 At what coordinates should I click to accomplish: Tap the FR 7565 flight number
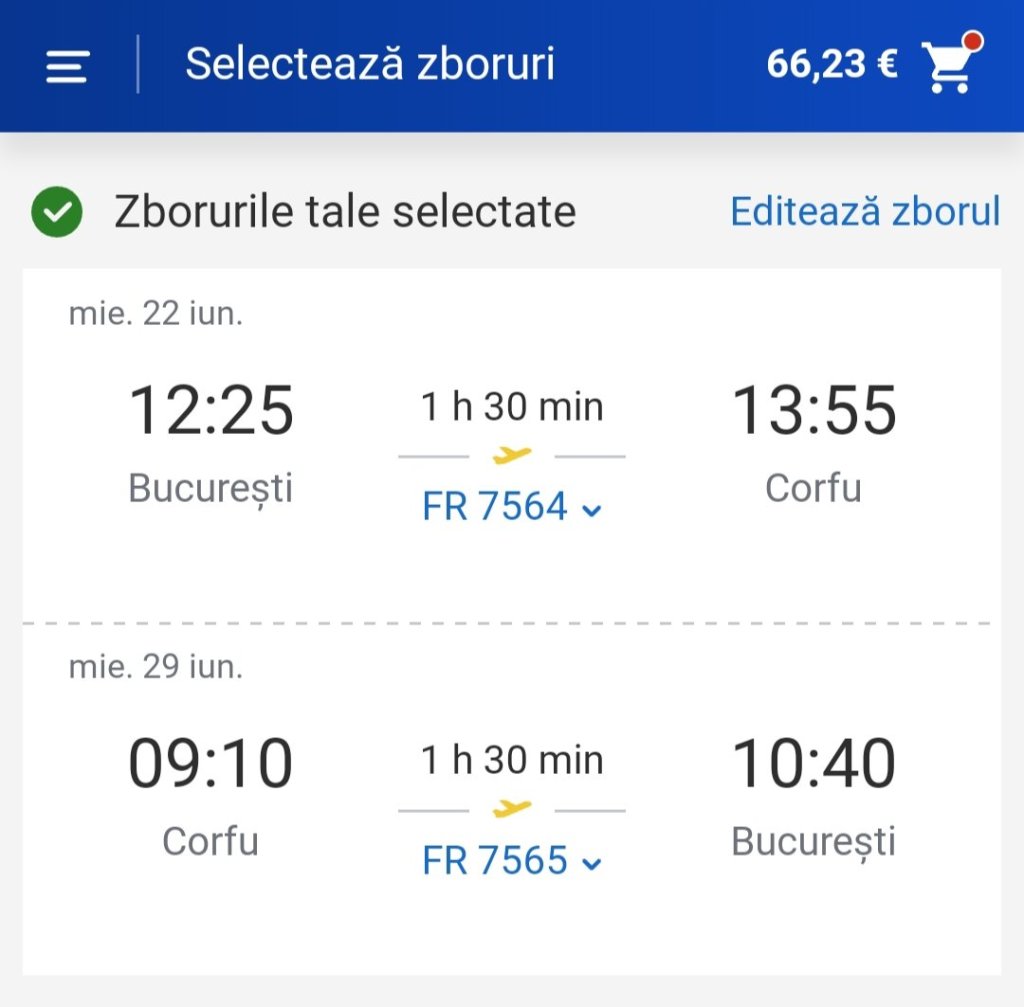[x=495, y=860]
